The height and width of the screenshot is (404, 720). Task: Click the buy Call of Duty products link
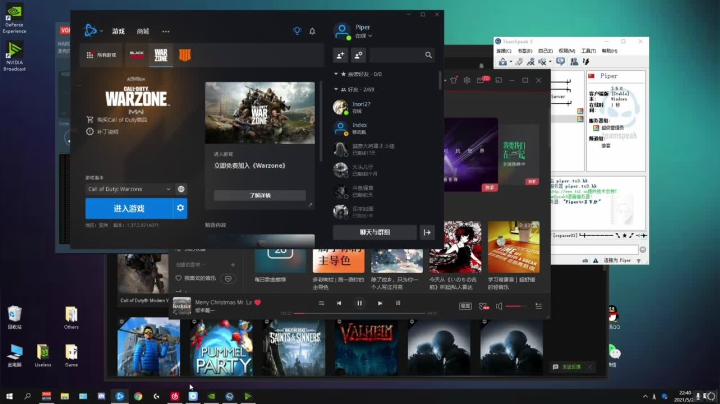tap(117, 120)
